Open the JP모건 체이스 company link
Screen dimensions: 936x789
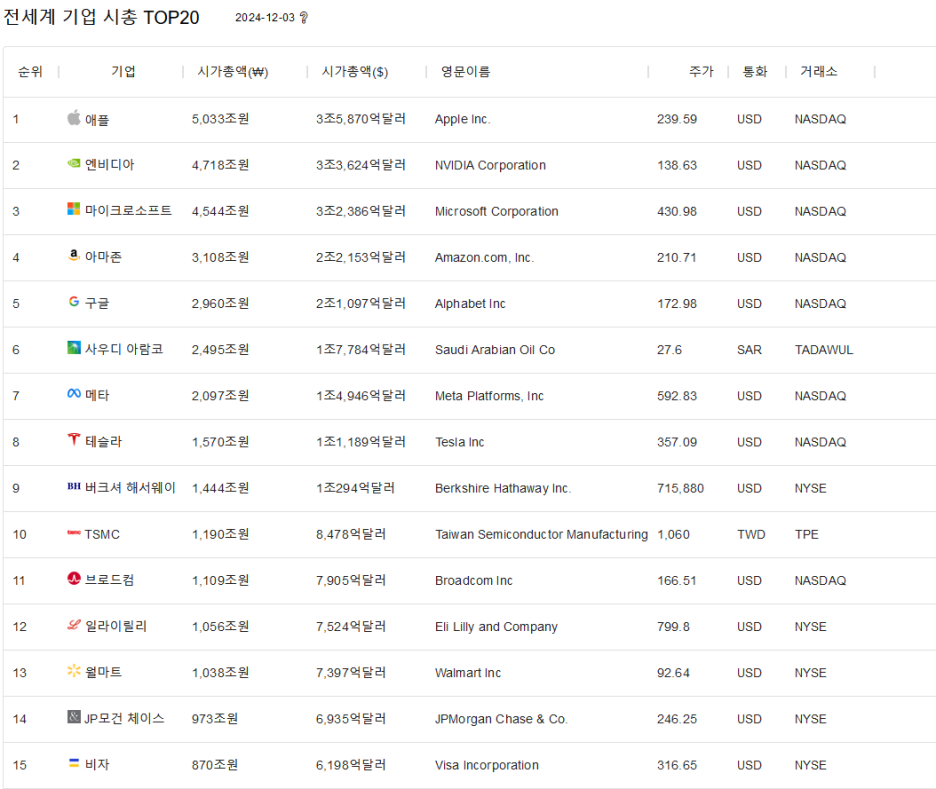(x=124, y=719)
